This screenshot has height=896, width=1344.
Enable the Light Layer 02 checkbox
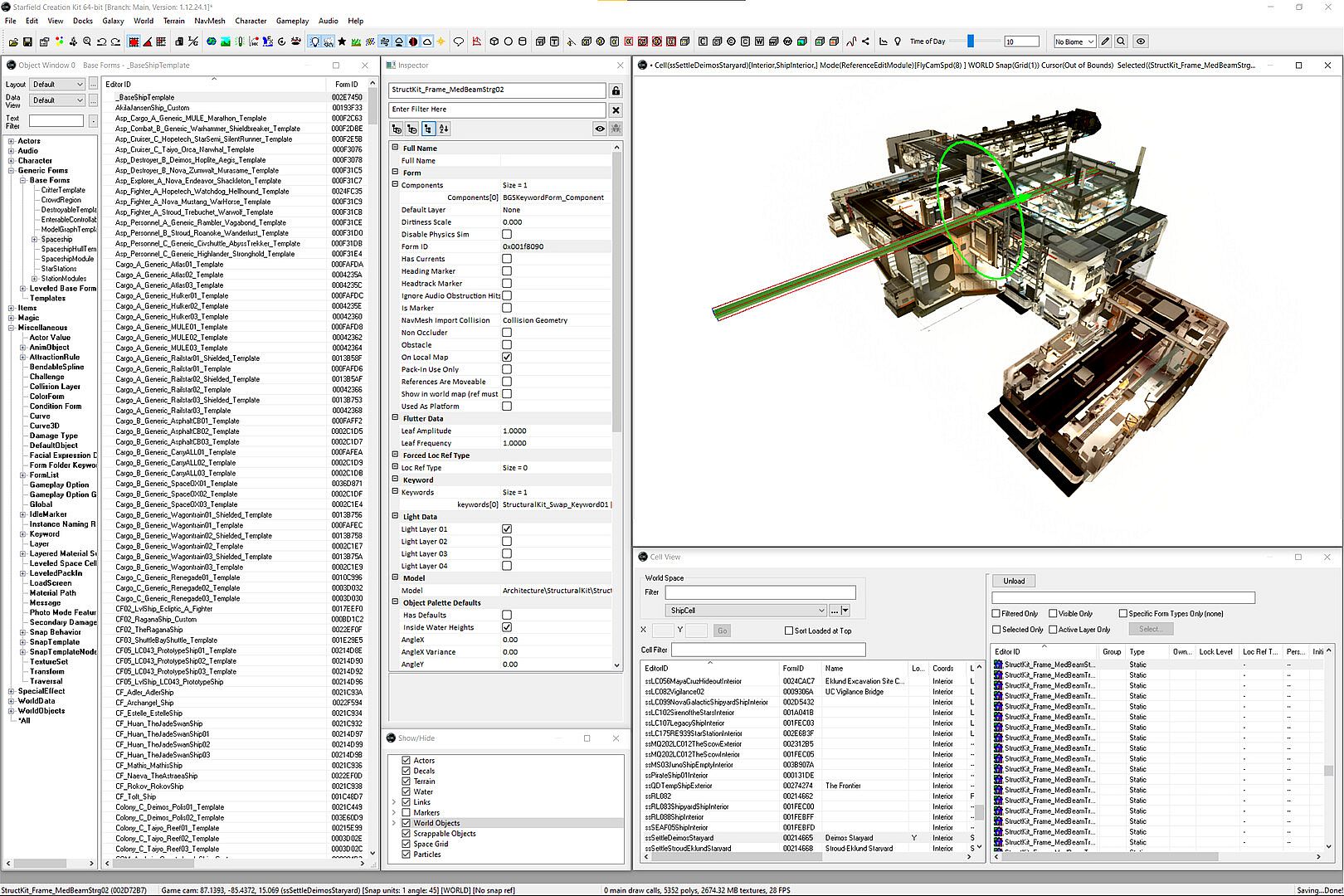point(507,542)
